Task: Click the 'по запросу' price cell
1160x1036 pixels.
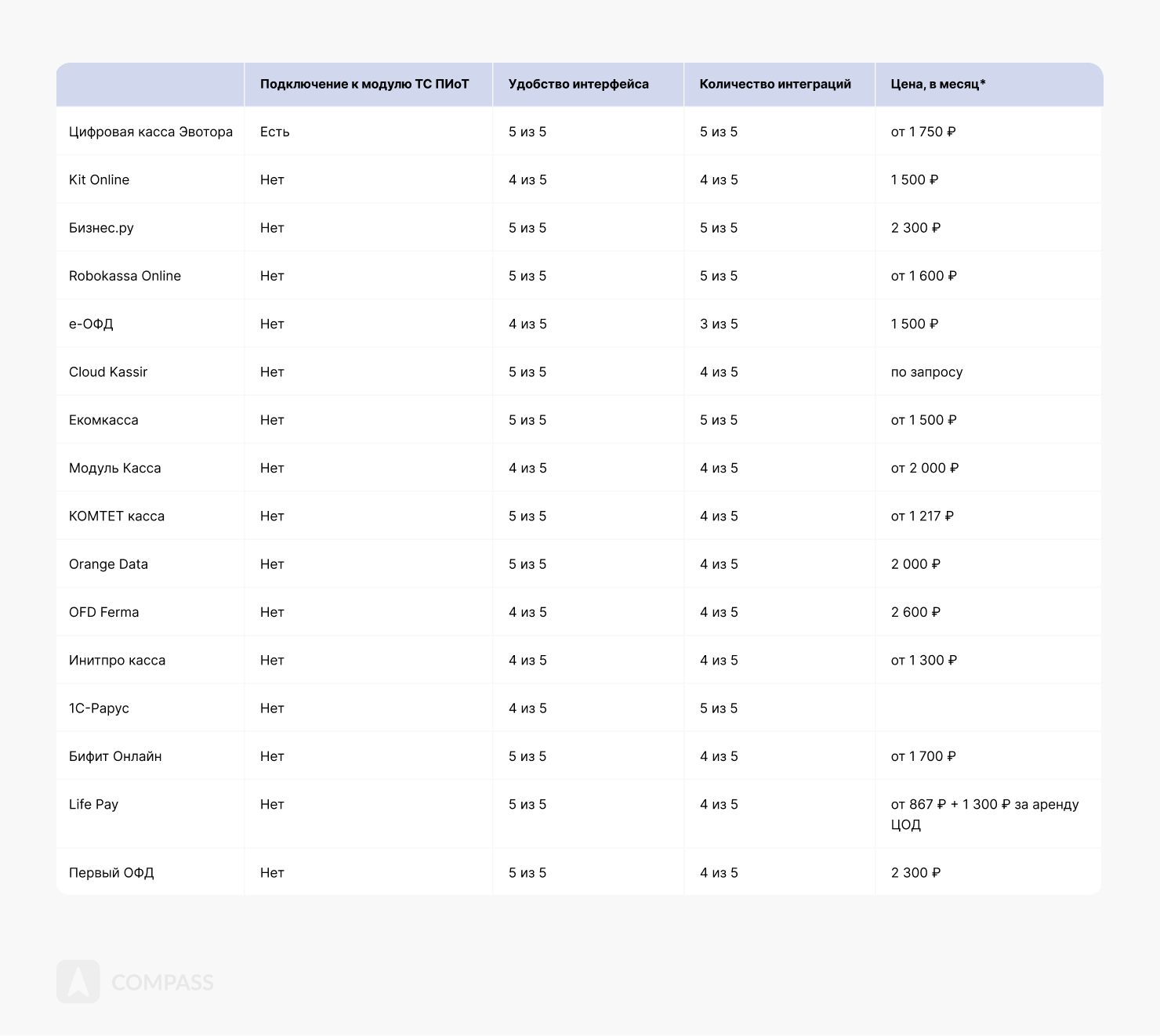Action: tap(926, 372)
